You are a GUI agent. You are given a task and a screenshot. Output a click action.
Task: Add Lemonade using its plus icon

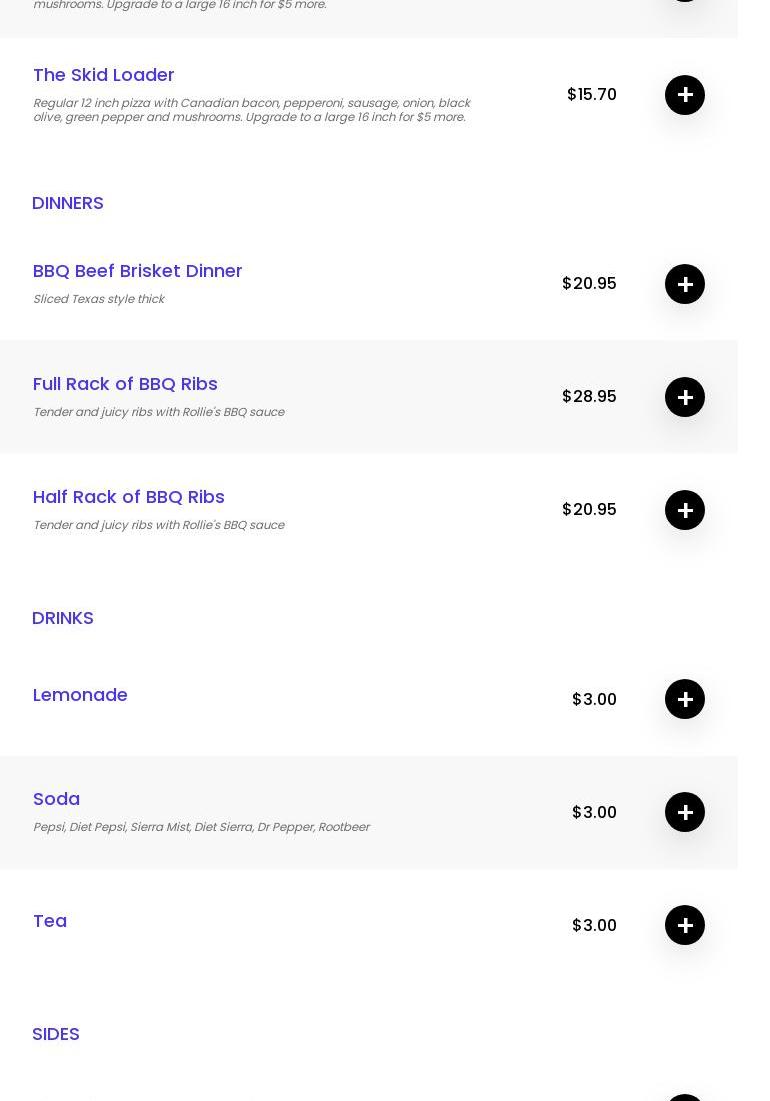(685, 699)
